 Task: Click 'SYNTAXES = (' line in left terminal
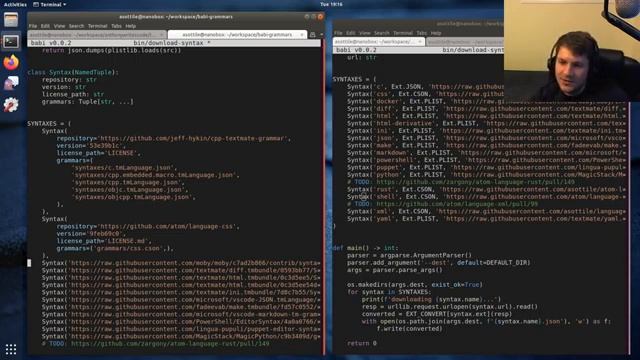49,123
